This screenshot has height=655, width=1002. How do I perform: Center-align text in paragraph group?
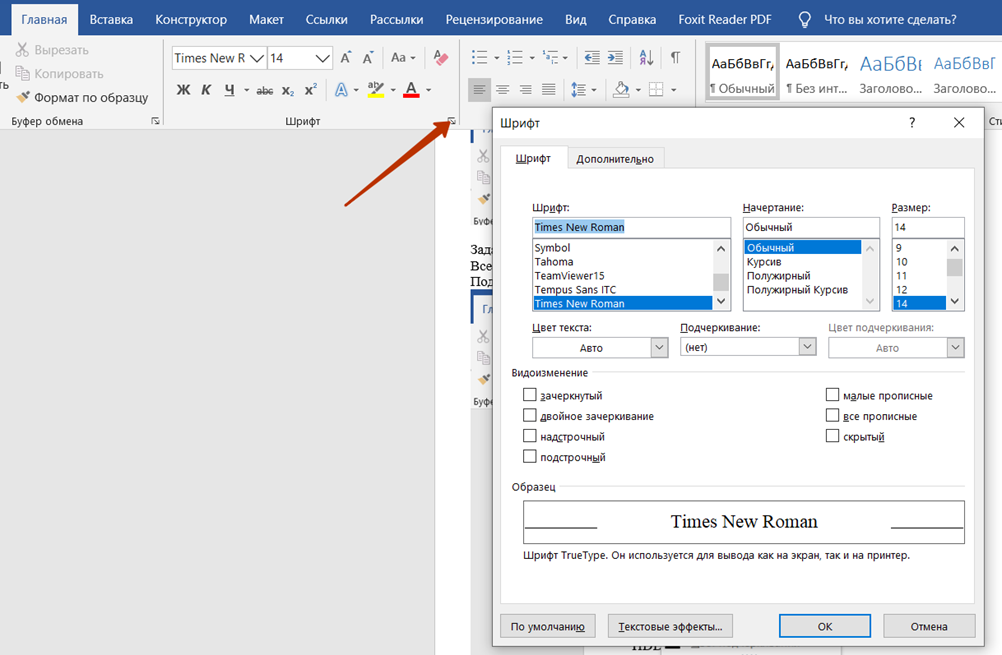point(502,89)
